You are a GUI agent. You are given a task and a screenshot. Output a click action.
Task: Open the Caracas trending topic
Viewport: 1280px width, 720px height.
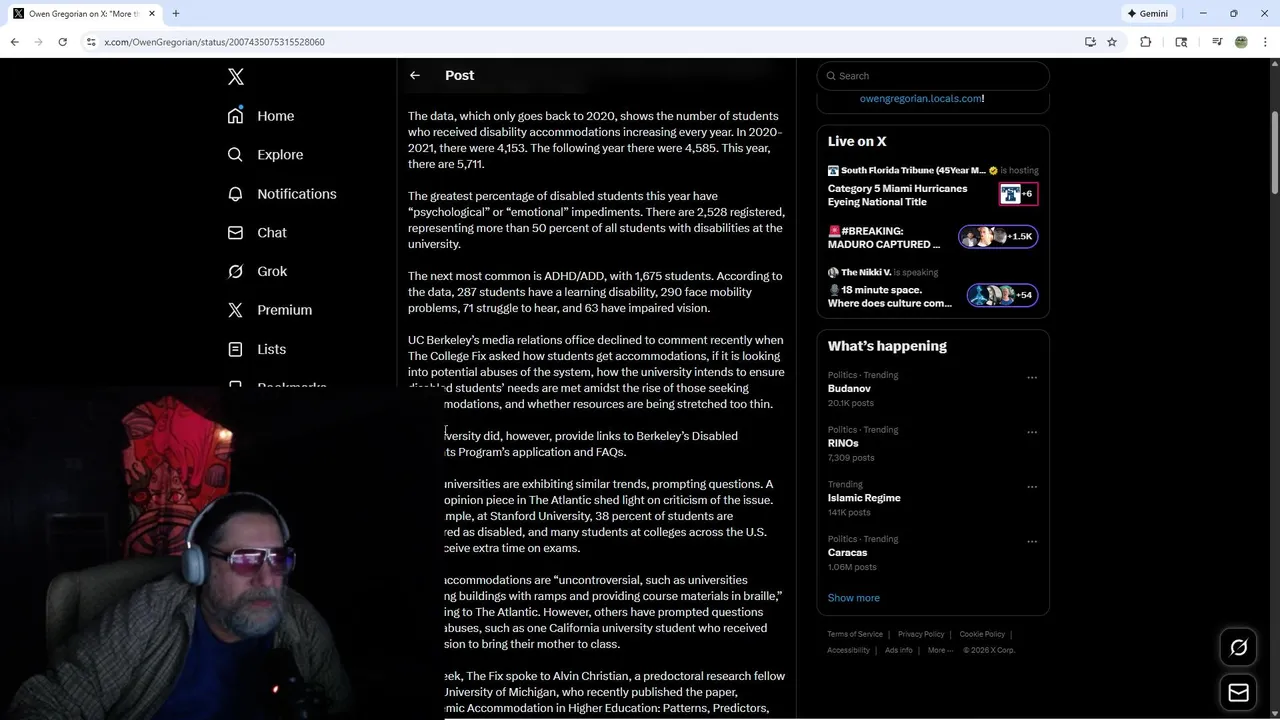coord(847,552)
